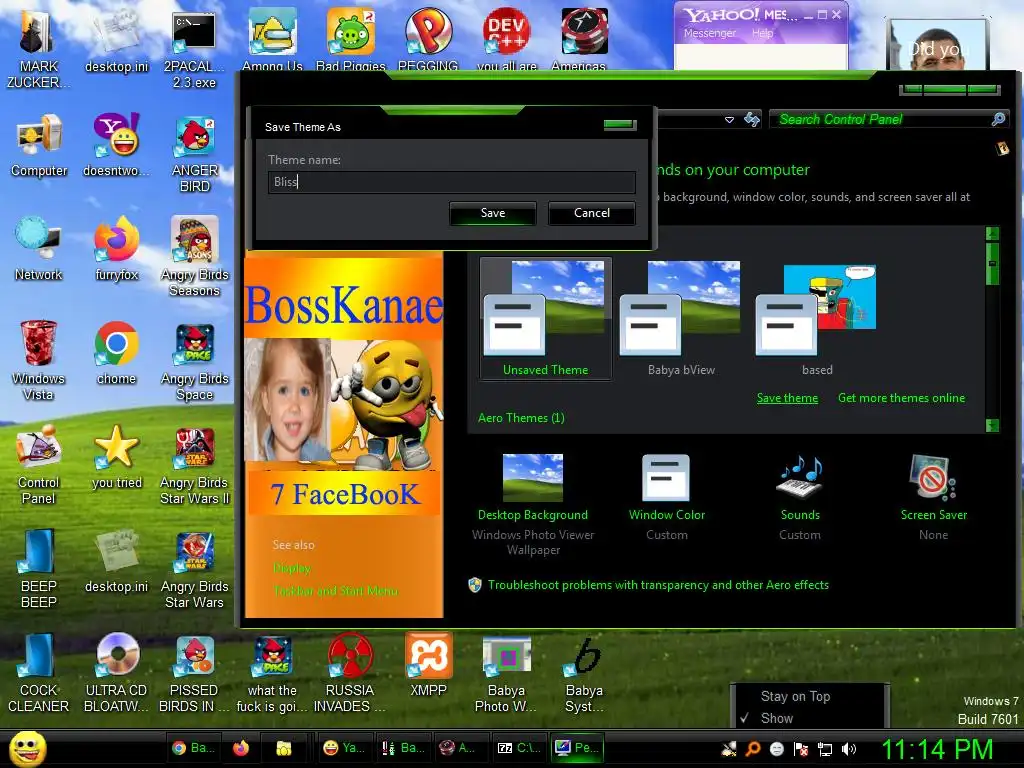1024x768 pixels.
Task: Click themes list scroll up arrow
Action: click(992, 234)
